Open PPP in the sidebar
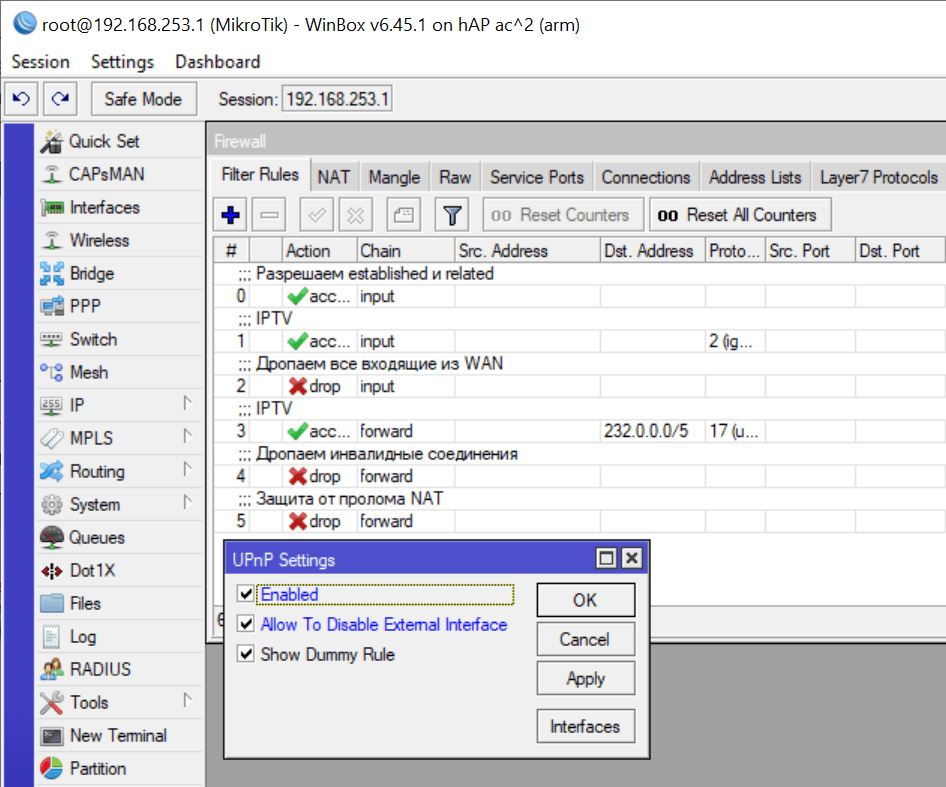Screen dimensions: 946x787 tap(119, 307)
